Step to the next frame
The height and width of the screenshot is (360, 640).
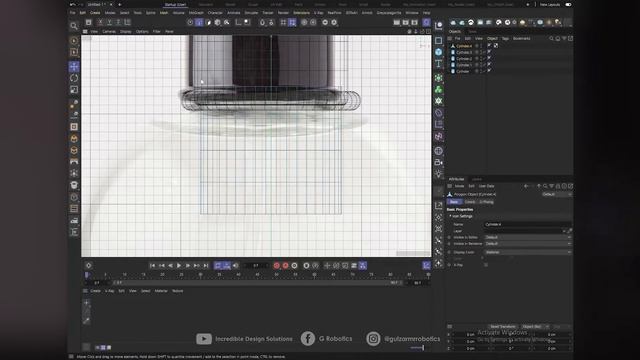point(188,266)
